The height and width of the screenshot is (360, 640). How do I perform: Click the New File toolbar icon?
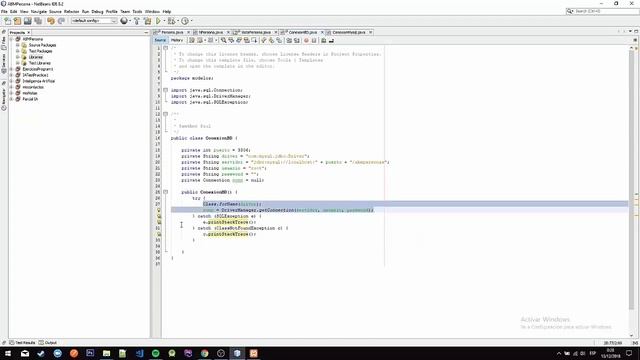(x=8, y=21)
